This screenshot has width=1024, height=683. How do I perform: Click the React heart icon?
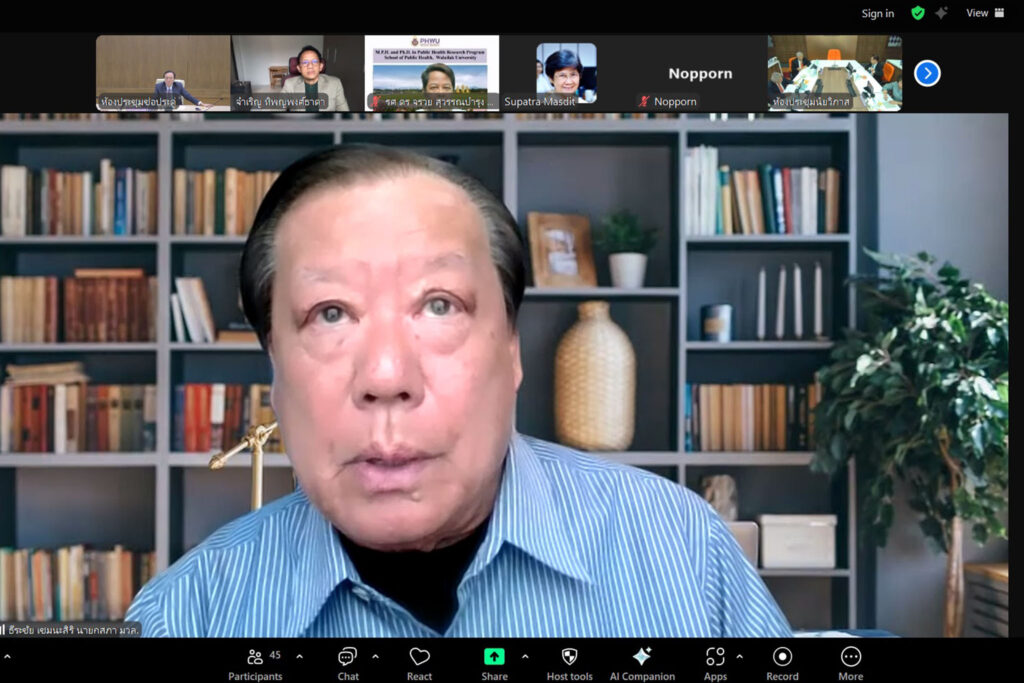point(419,663)
